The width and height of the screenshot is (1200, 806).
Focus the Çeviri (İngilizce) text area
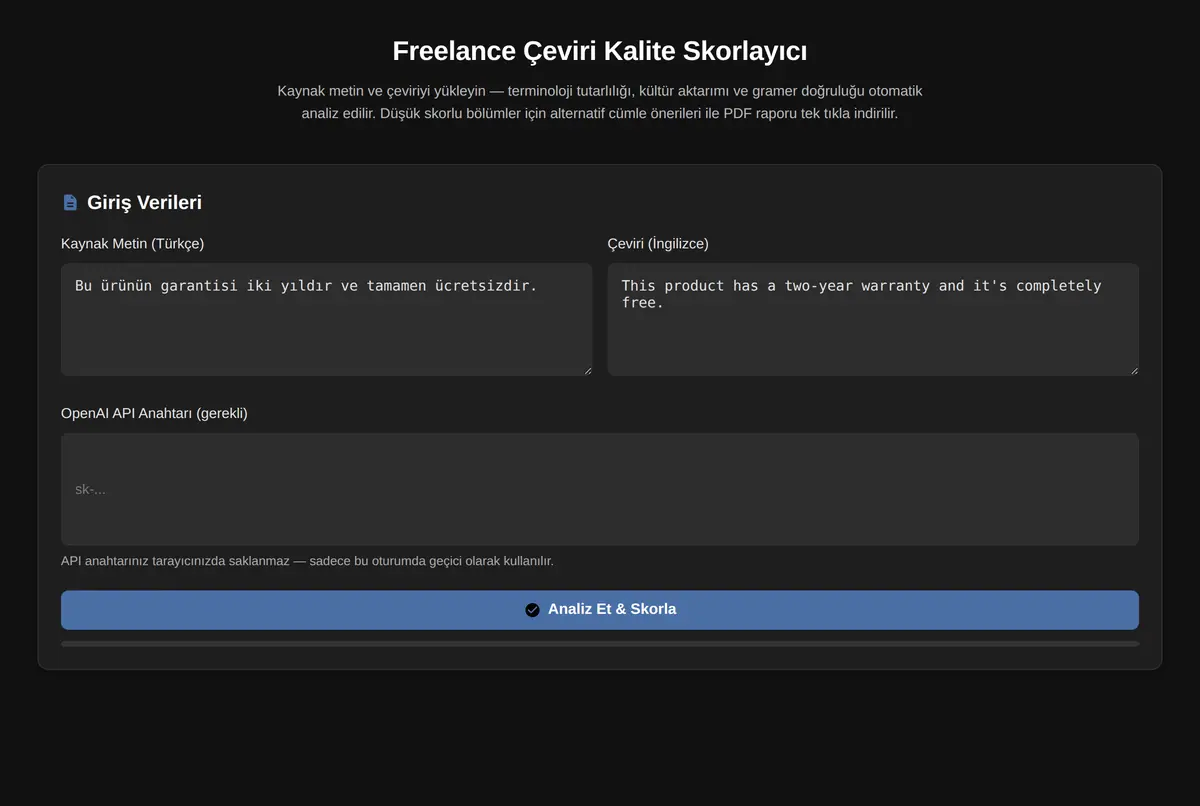pos(873,320)
